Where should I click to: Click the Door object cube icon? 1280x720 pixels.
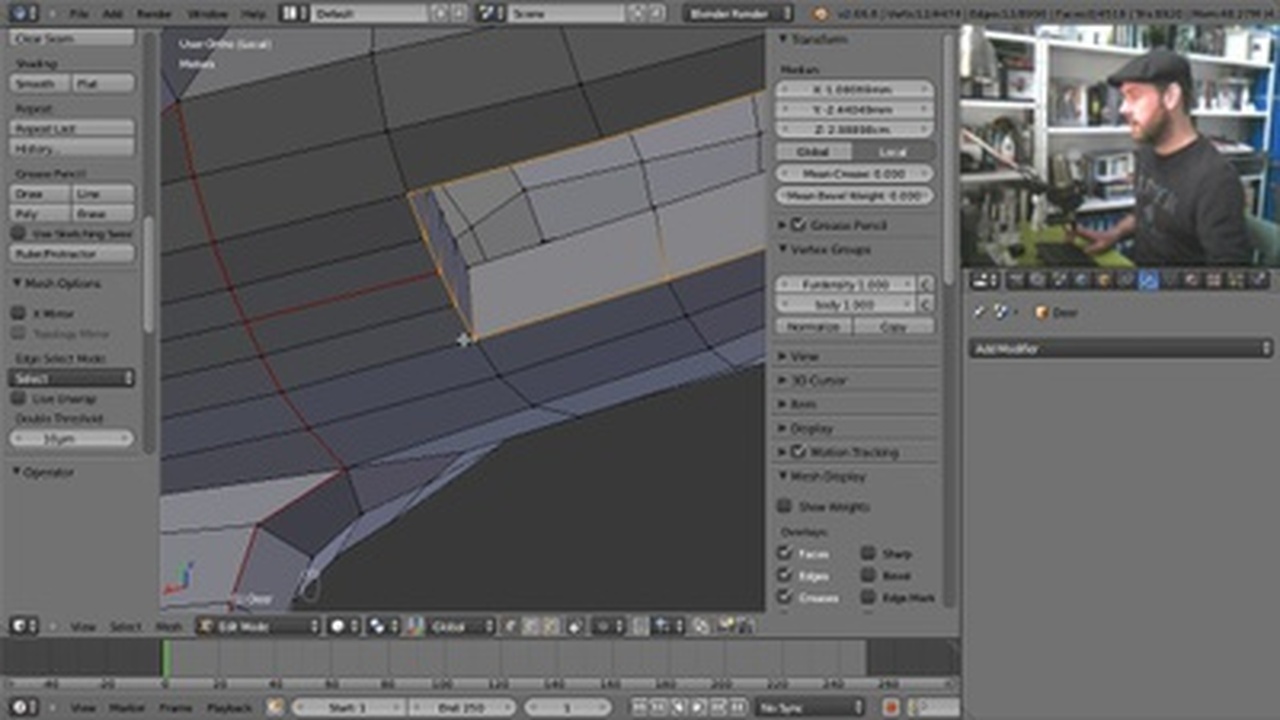click(x=1042, y=313)
